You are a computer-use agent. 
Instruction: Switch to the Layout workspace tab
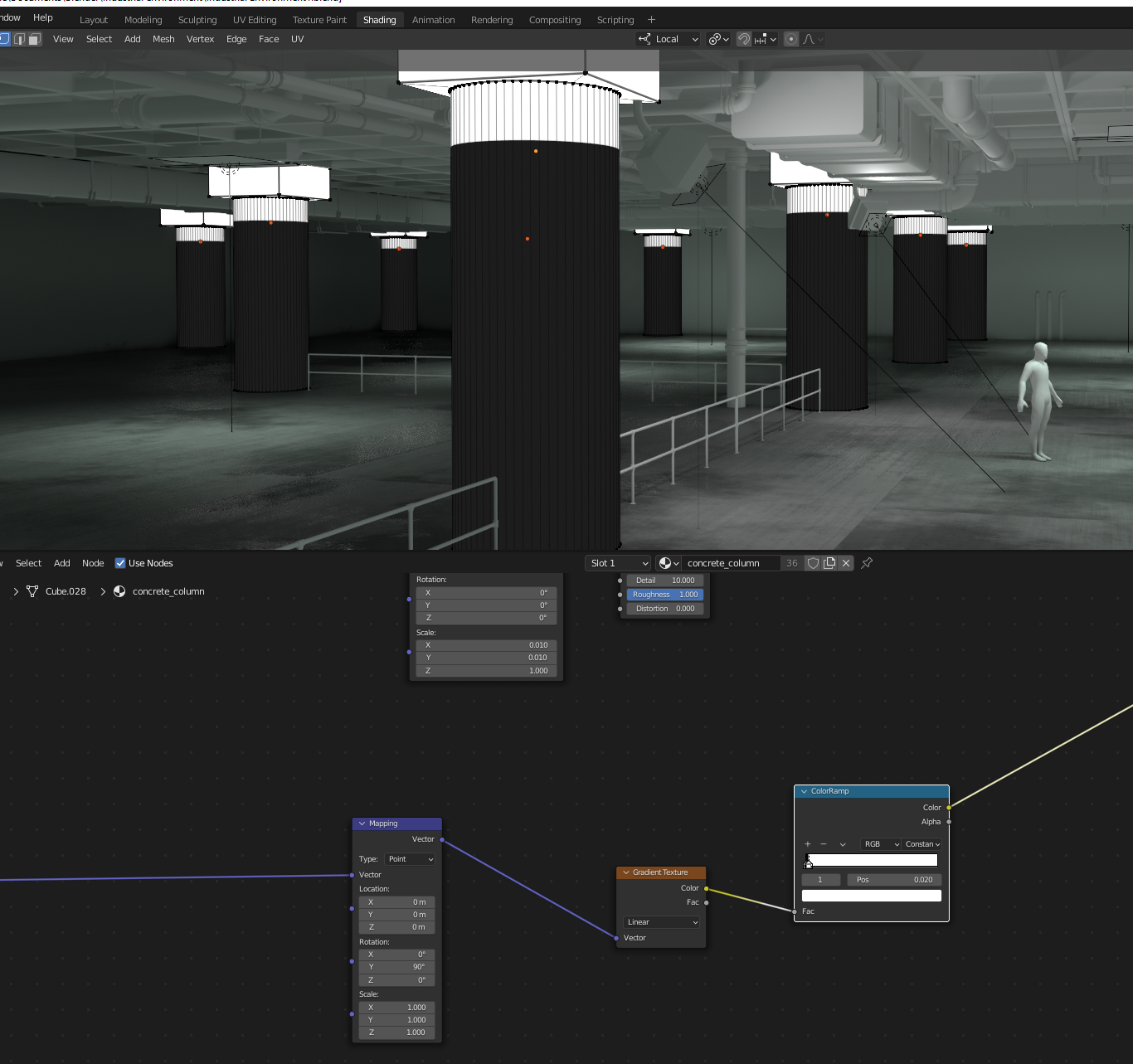click(94, 20)
